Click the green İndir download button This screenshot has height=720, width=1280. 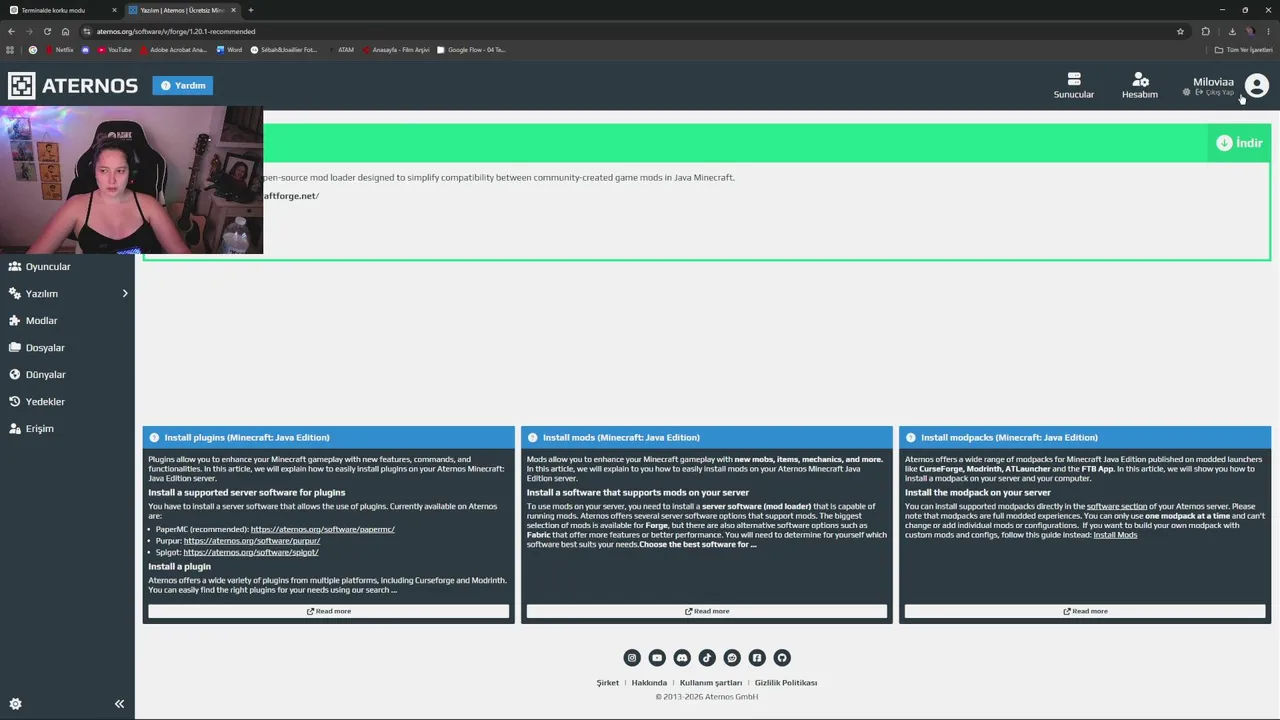(1239, 143)
